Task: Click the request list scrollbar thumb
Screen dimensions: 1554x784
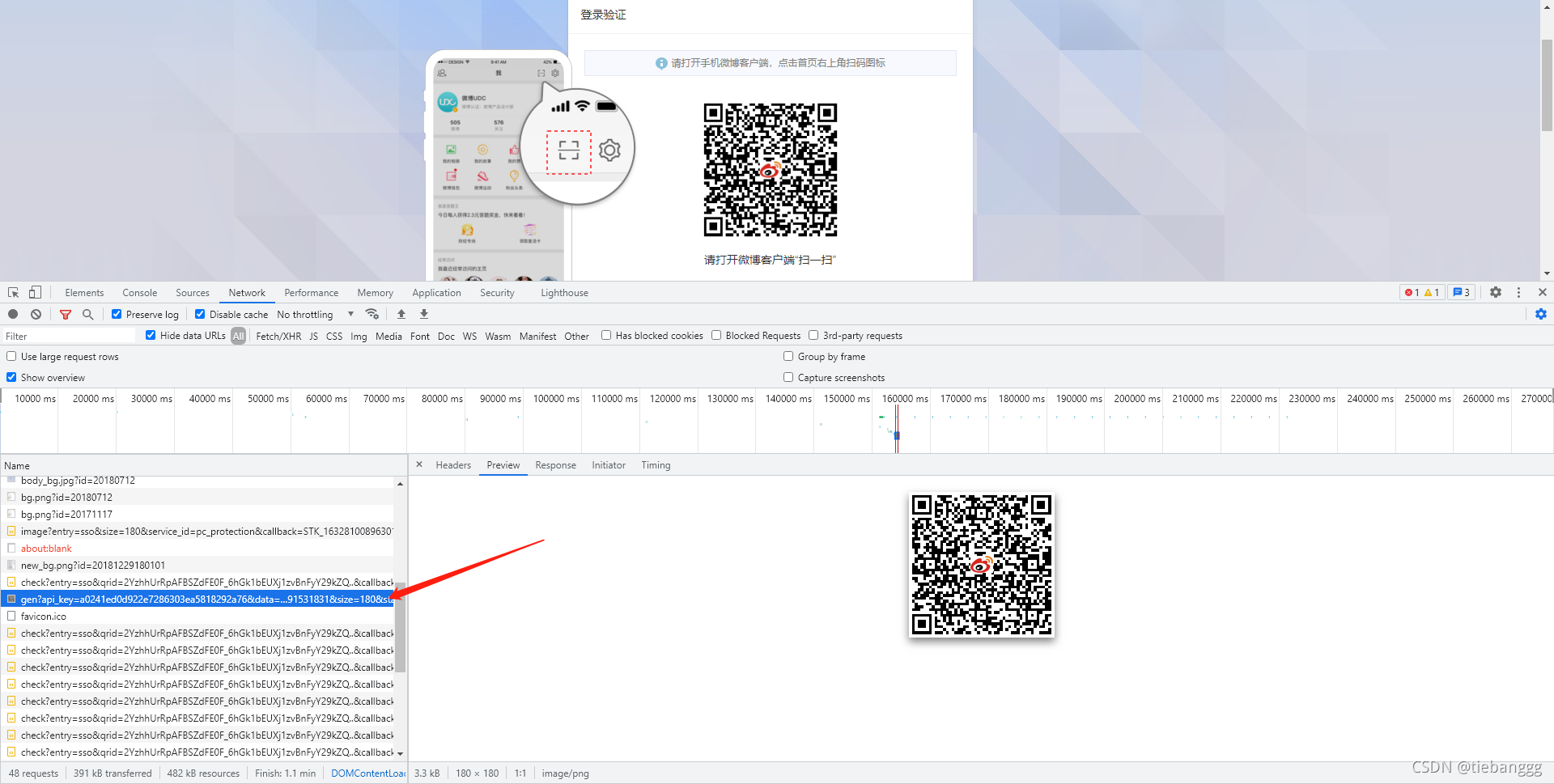Action: [400, 627]
